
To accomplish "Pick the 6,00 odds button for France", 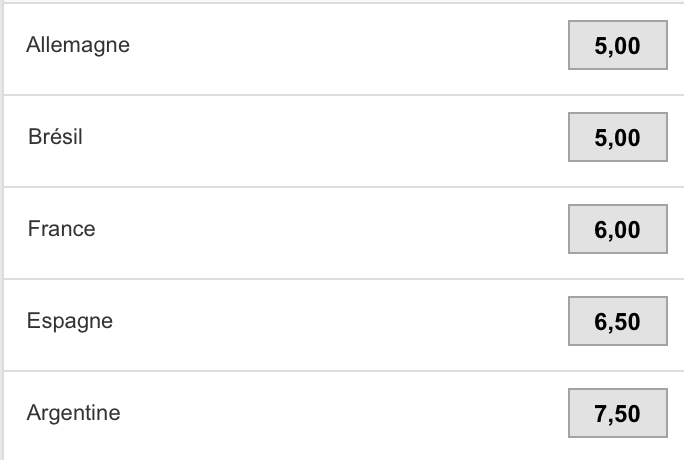I will 618,229.
